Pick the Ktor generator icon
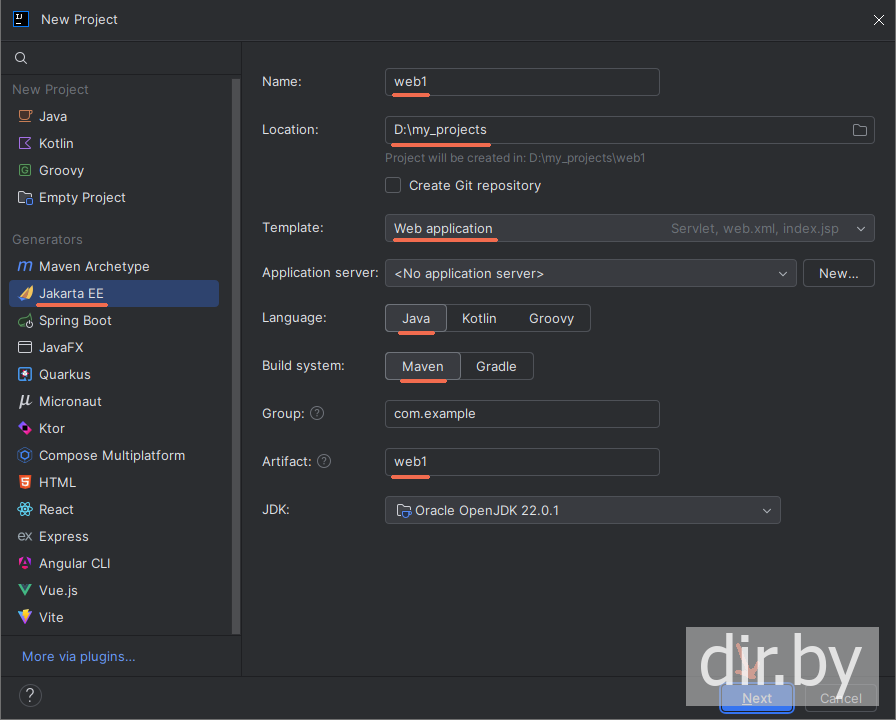 (x=25, y=429)
